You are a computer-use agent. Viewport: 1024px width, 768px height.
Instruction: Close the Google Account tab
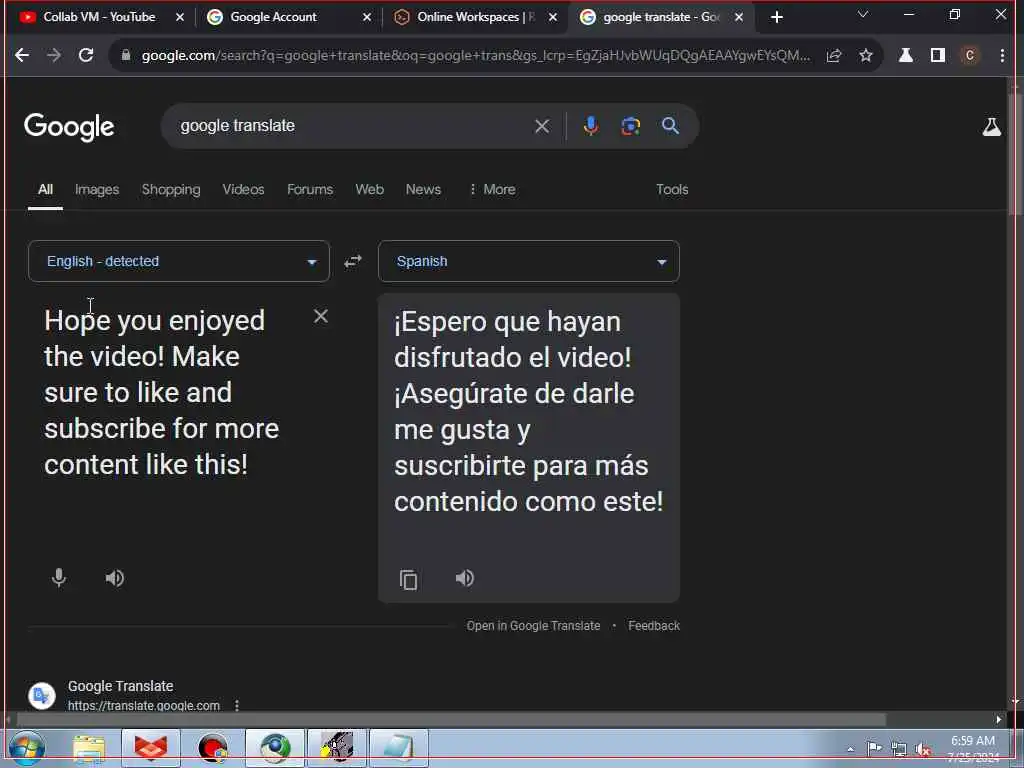[x=366, y=18]
